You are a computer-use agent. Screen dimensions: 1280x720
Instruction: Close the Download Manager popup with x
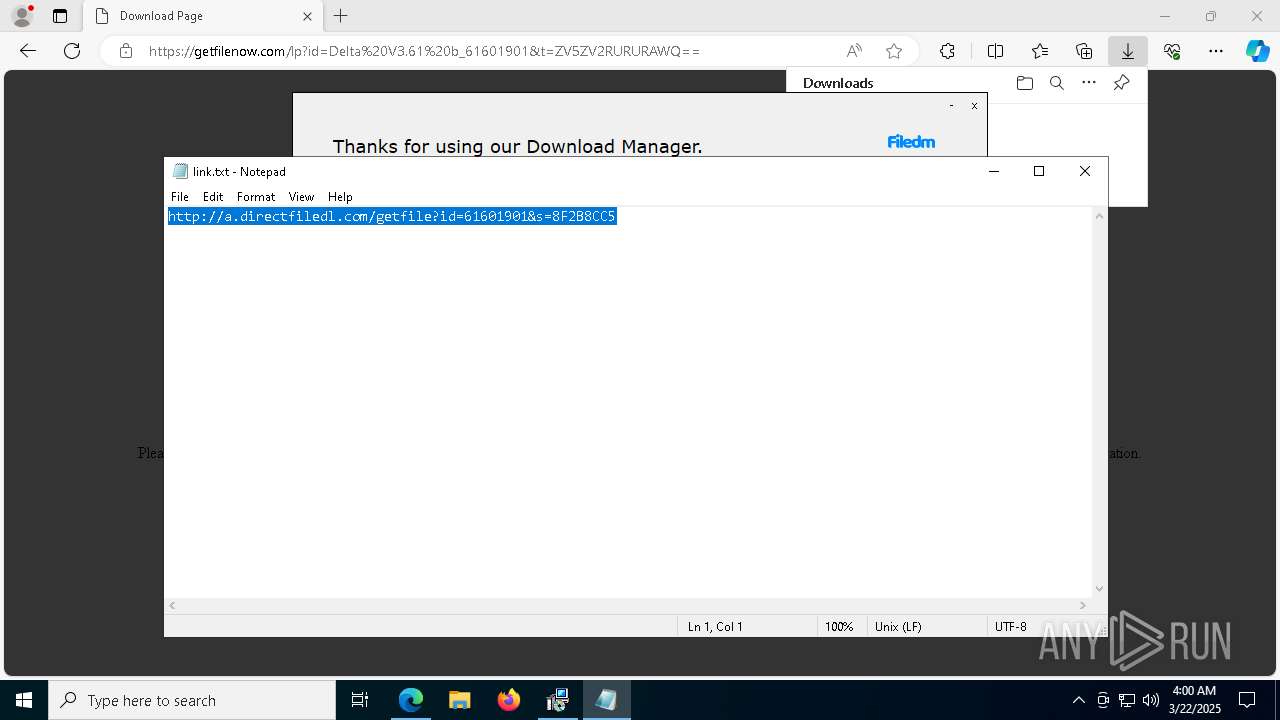coord(974,105)
